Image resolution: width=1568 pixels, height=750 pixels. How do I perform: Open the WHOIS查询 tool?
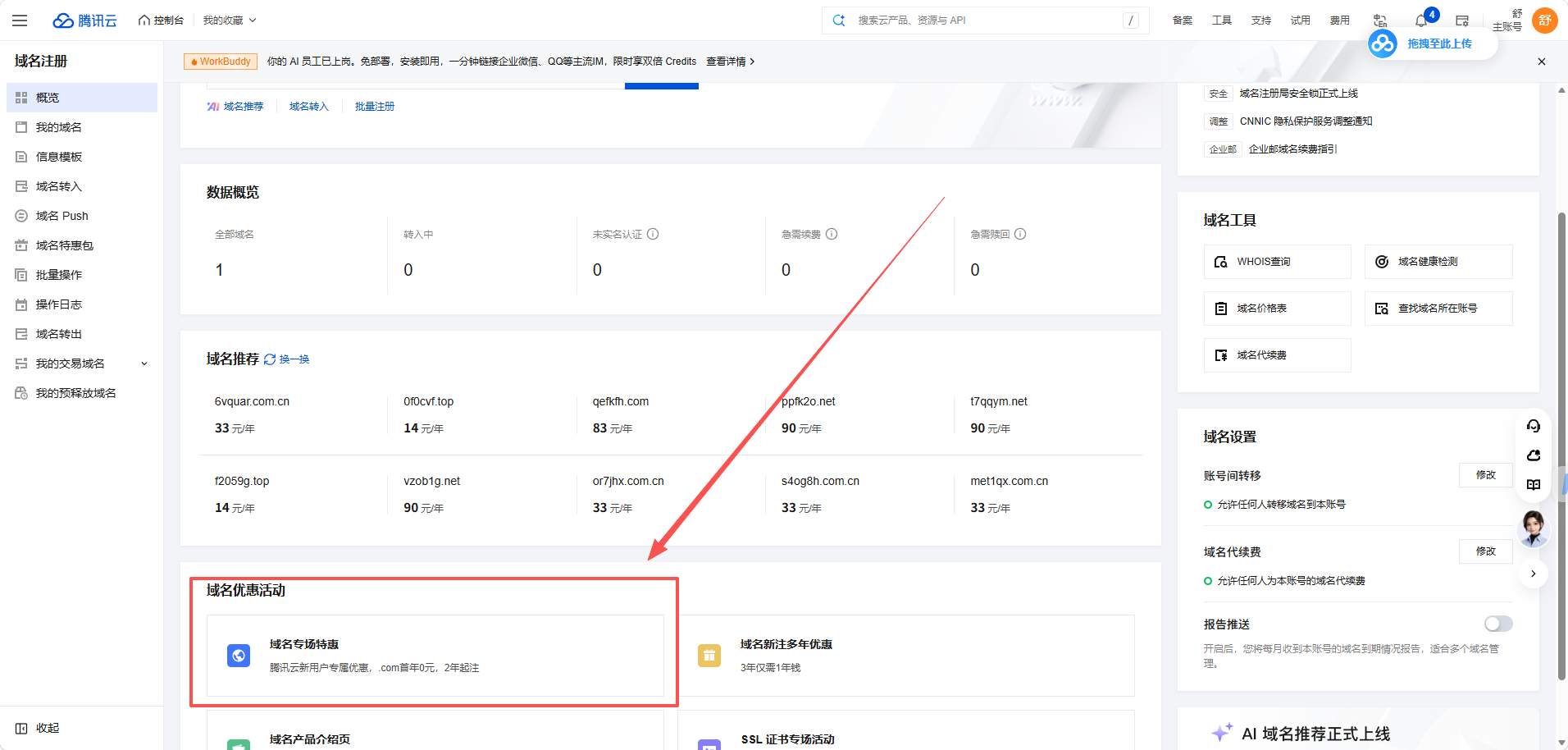1278,262
